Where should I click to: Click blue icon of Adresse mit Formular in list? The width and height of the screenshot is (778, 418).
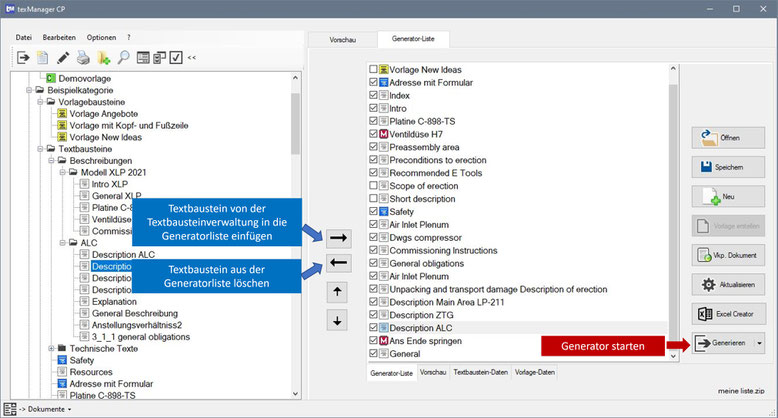384,82
